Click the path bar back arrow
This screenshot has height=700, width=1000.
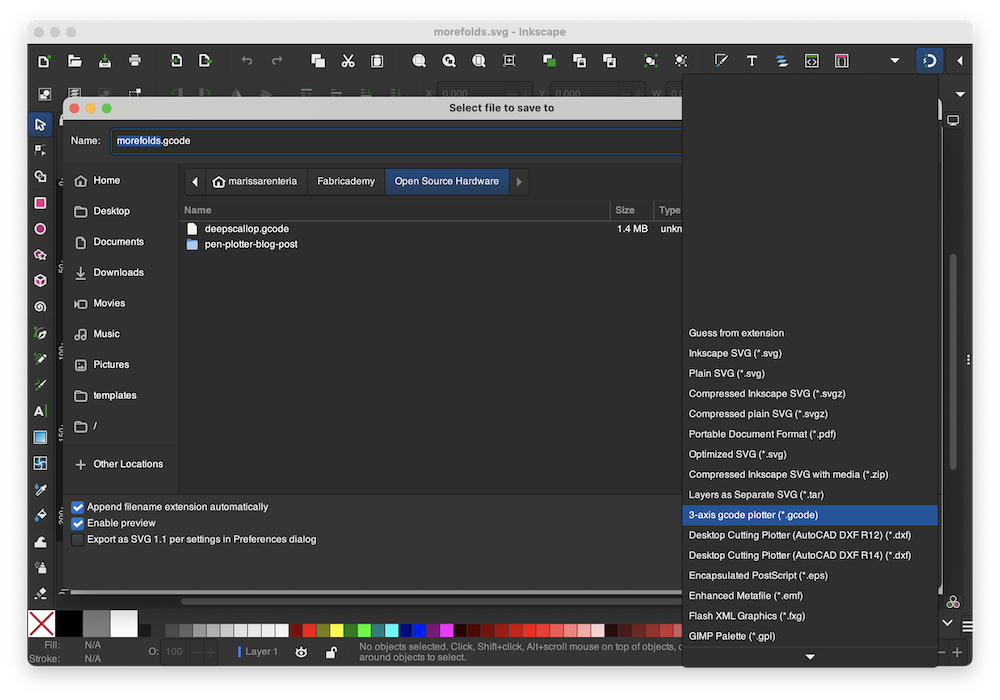point(194,182)
